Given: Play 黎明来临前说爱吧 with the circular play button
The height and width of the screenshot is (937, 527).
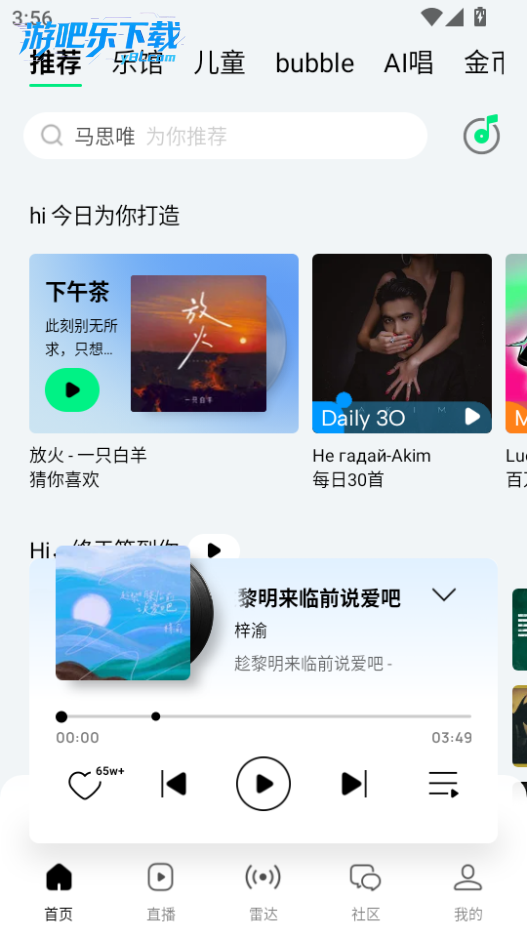Looking at the screenshot, I should [x=264, y=783].
